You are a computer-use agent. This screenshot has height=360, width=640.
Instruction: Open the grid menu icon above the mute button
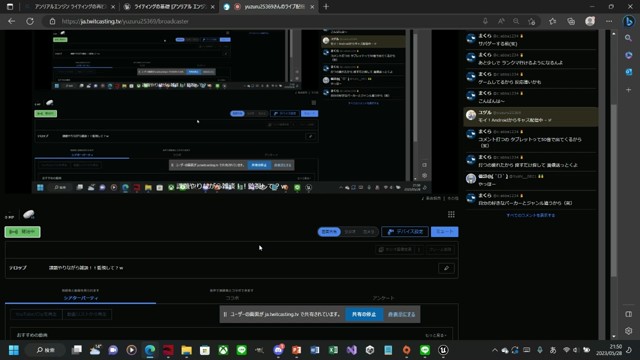coord(451,214)
